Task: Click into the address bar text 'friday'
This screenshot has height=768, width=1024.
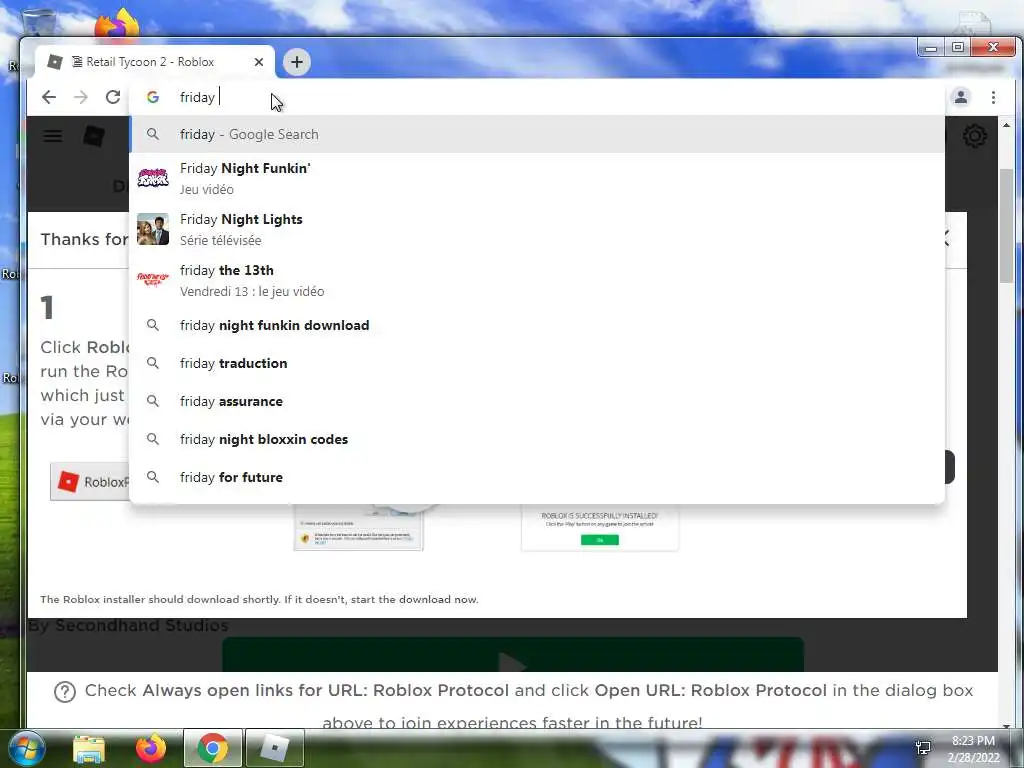Action: pos(197,97)
